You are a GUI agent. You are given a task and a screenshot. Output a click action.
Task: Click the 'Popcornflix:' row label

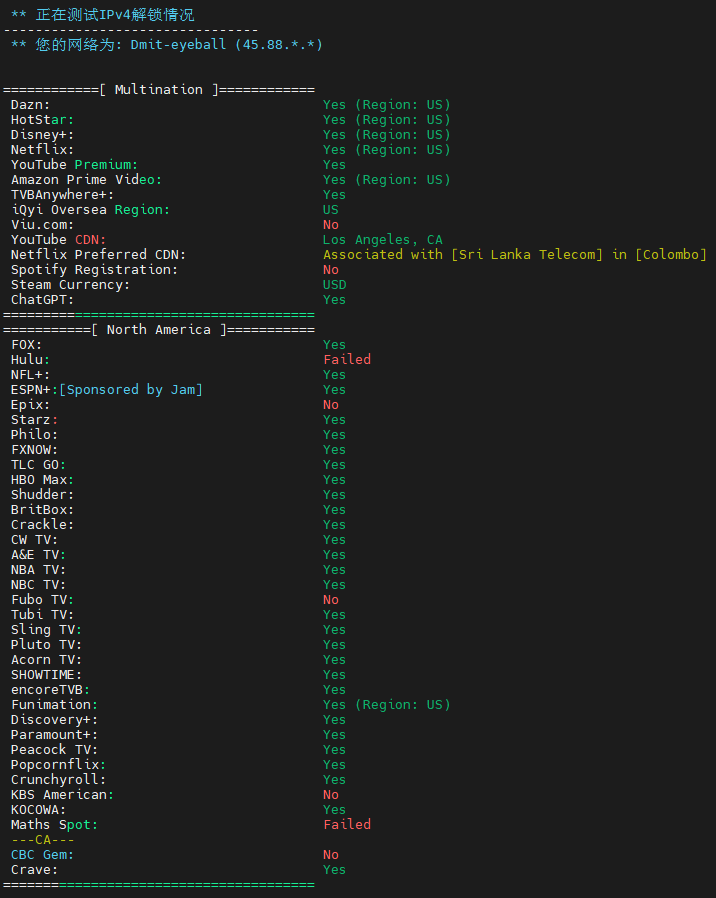(58, 765)
